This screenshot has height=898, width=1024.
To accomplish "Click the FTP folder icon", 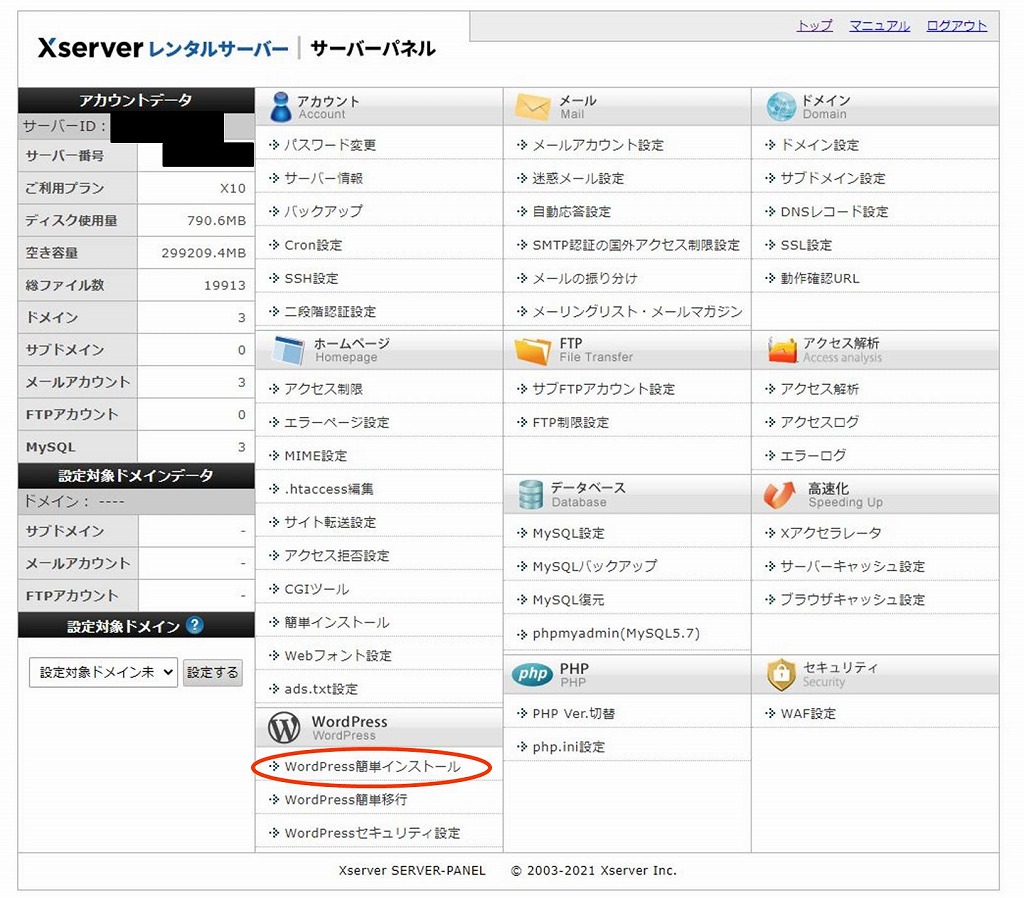I will click(533, 350).
